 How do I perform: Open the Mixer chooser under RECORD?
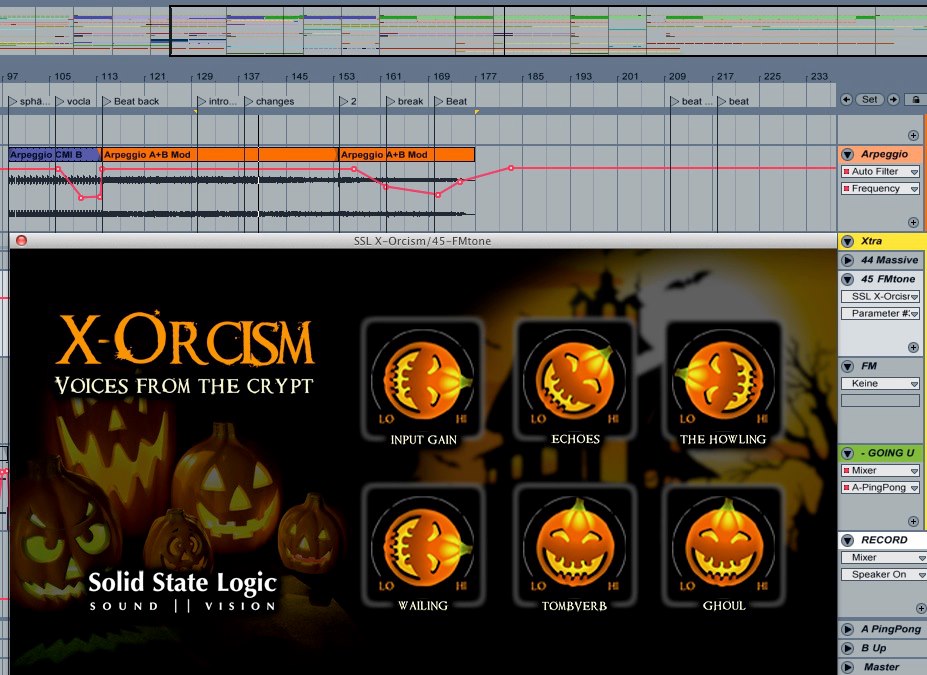click(x=883, y=557)
